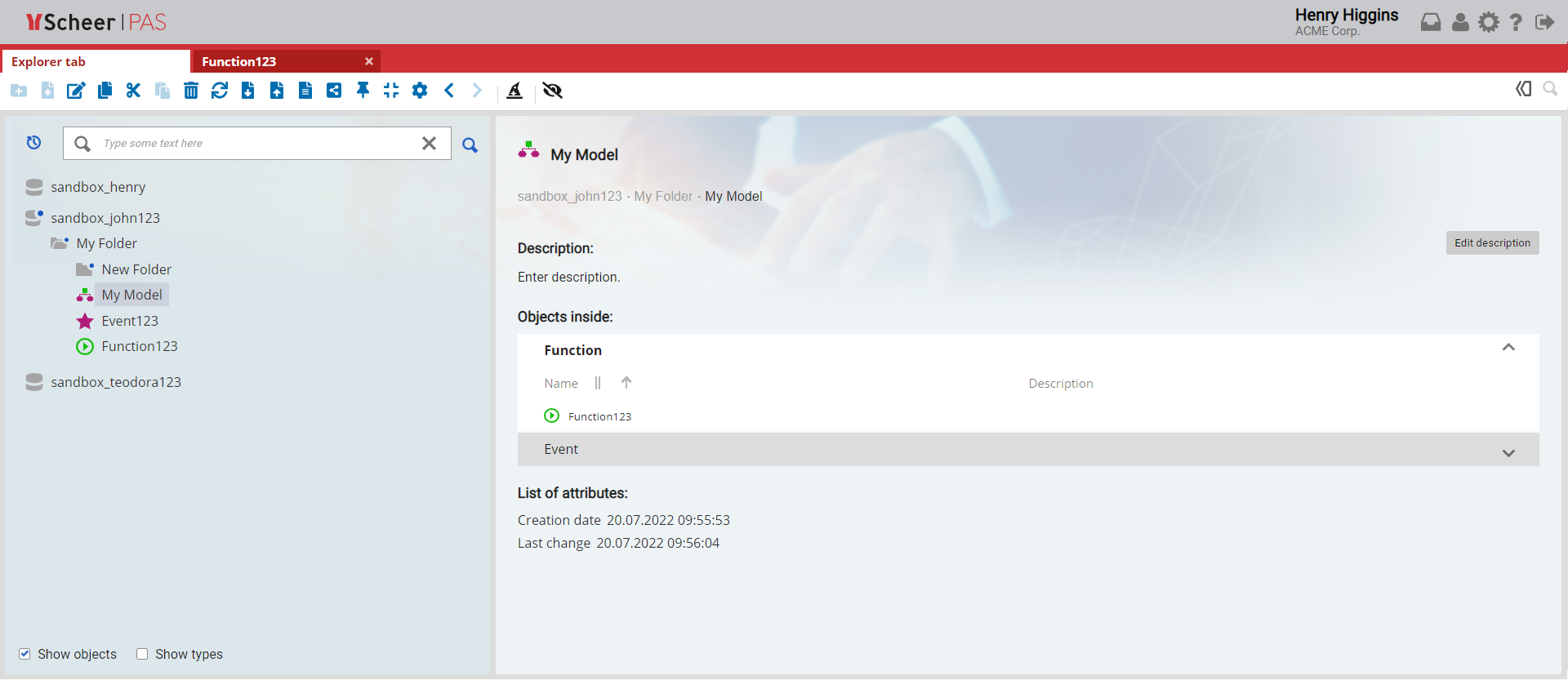Open help via question mark icon
The height and width of the screenshot is (680, 1568).
pos(1516,22)
